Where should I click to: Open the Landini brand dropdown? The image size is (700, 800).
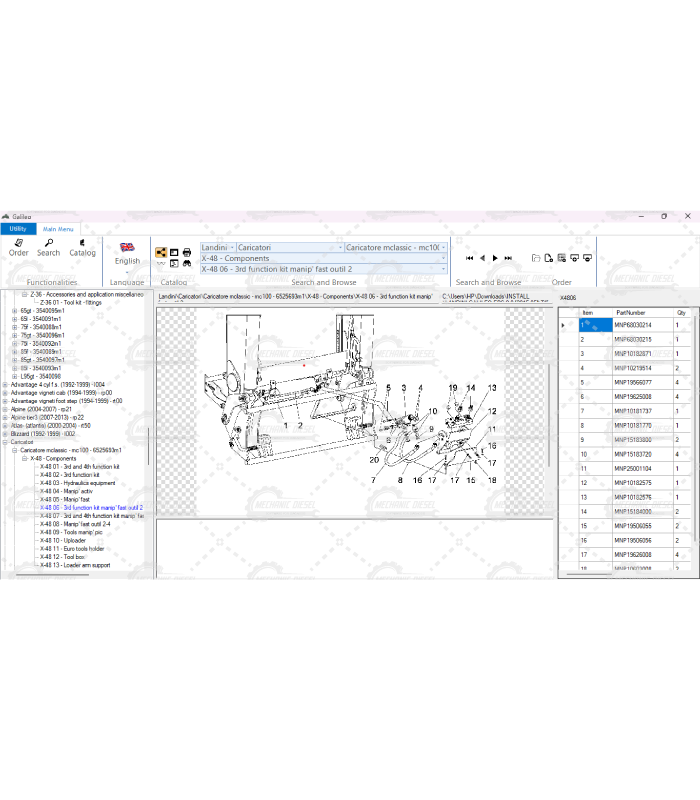click(232, 247)
